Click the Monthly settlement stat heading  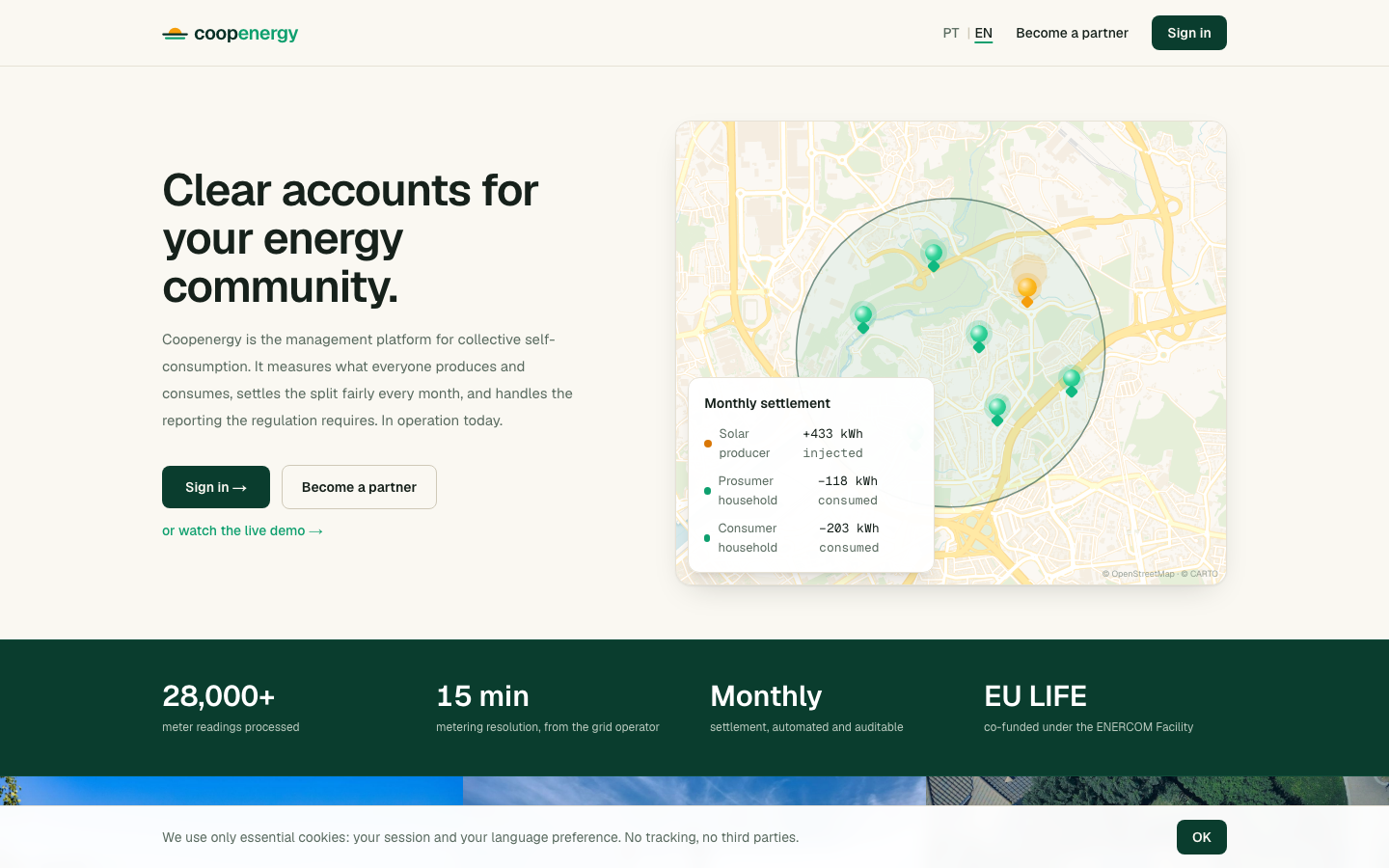(766, 696)
